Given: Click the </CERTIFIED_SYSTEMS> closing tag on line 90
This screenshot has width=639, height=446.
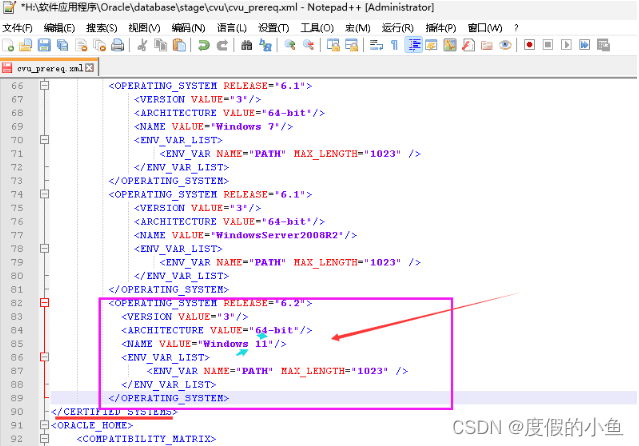Looking at the screenshot, I should tap(115, 411).
